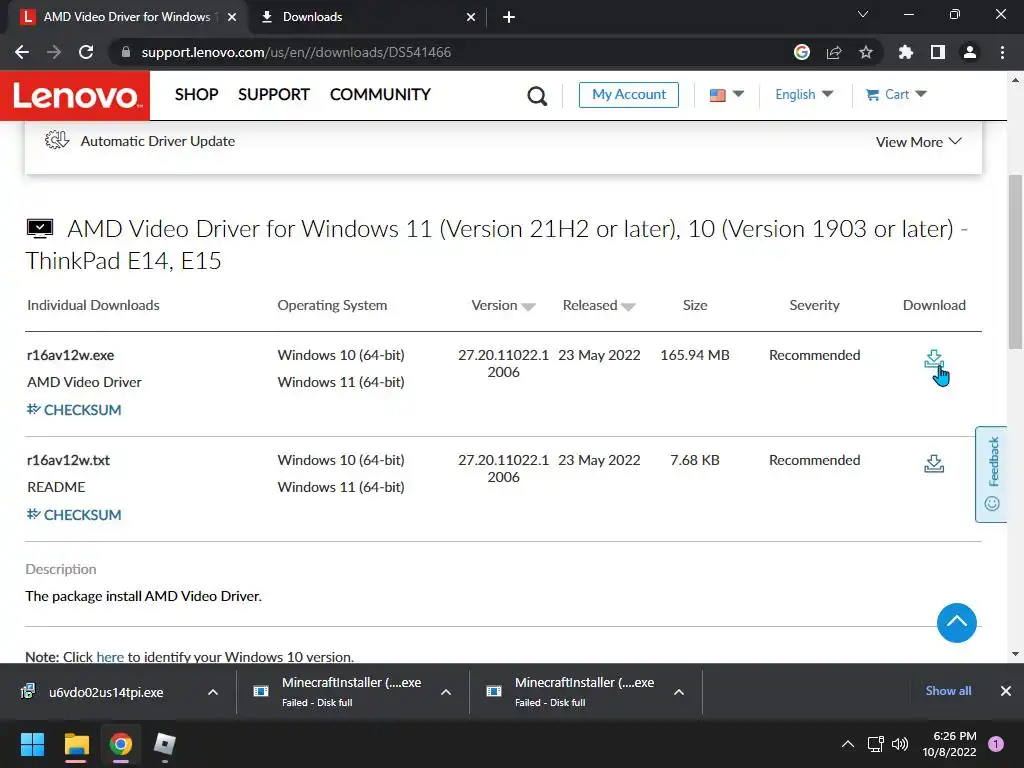Click the scrollbar down arrow
The height and width of the screenshot is (768, 1024).
tap(1016, 654)
